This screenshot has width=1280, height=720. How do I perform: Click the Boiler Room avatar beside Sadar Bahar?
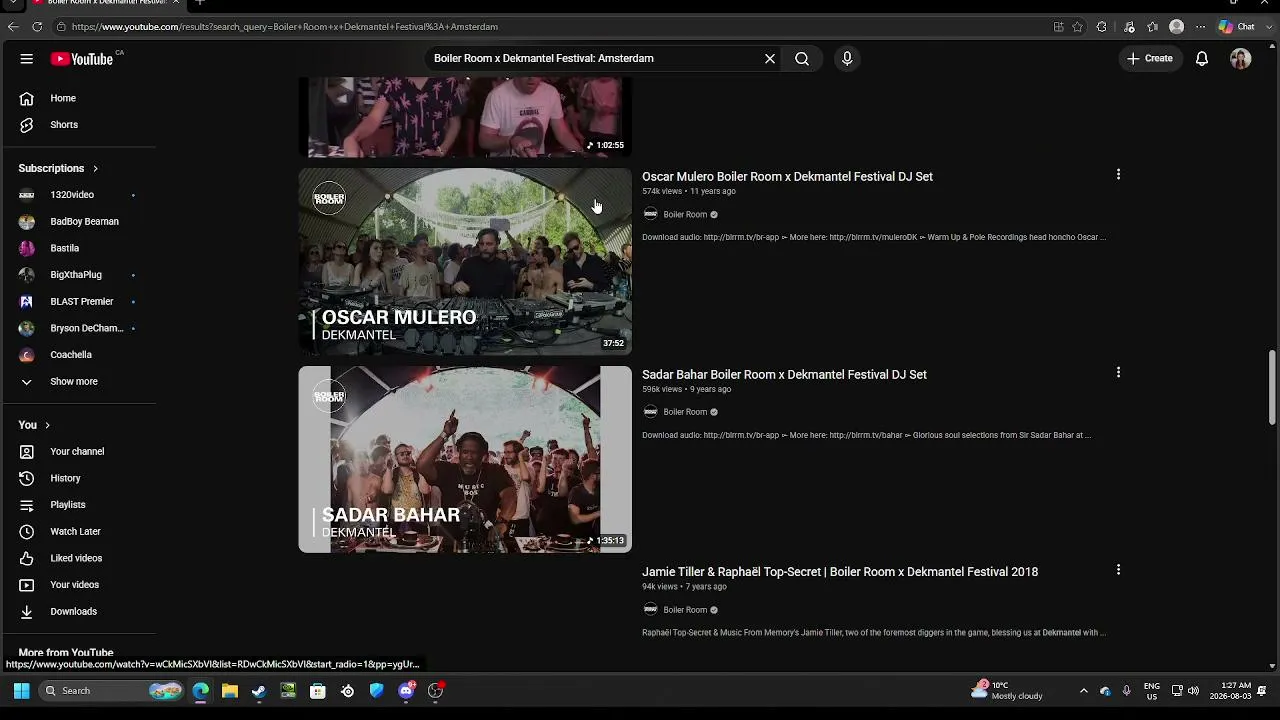(x=650, y=412)
